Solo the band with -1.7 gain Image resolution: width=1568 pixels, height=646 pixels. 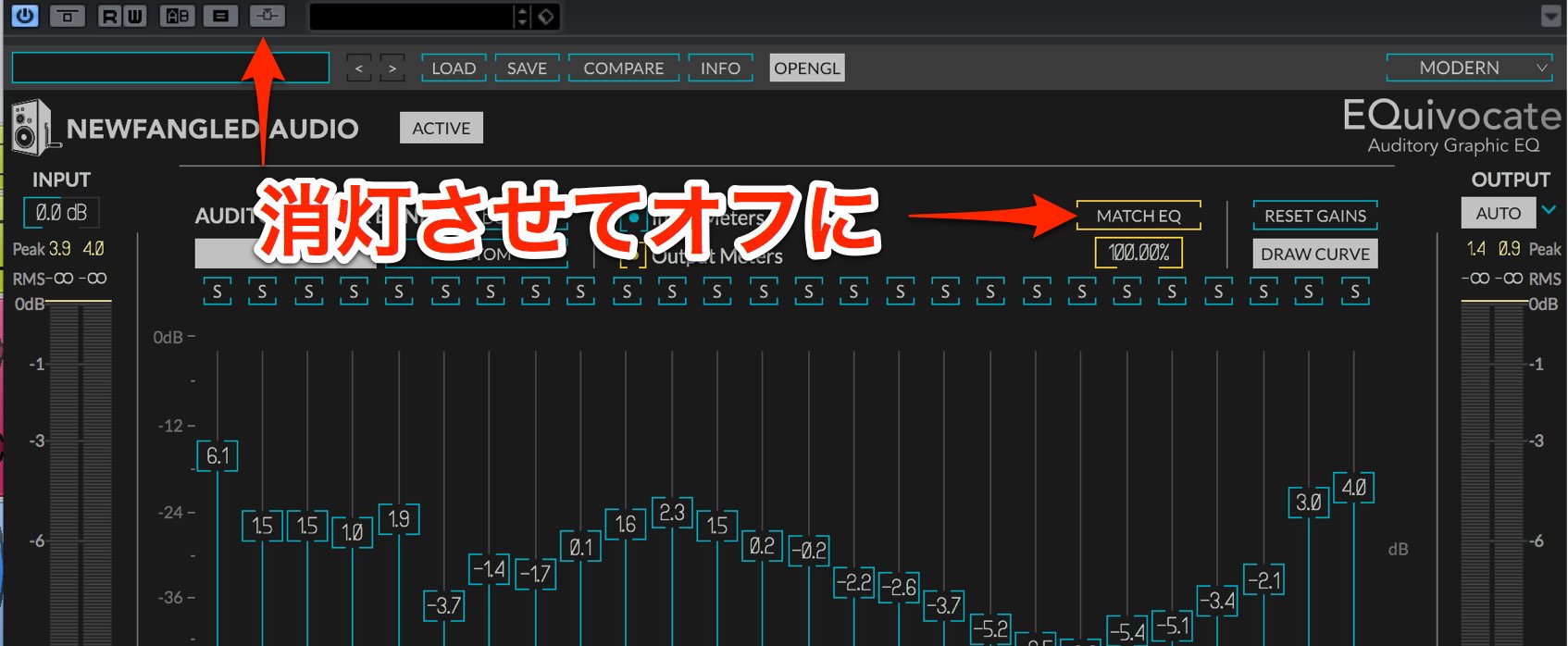pyautogui.click(x=536, y=292)
